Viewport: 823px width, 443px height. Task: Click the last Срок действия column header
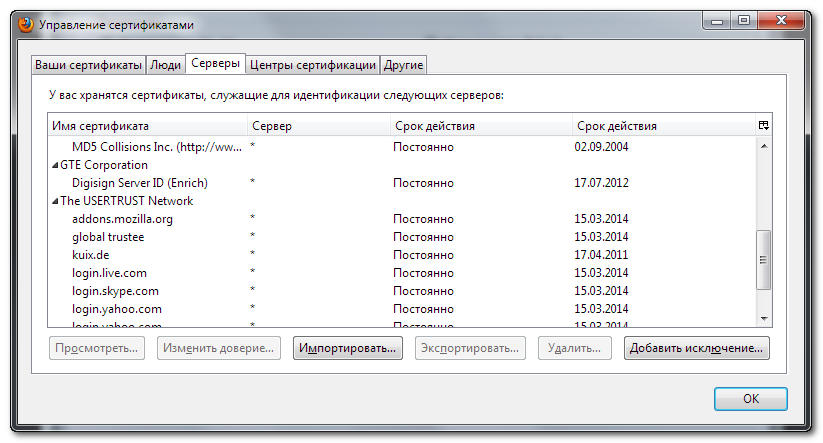coord(663,126)
